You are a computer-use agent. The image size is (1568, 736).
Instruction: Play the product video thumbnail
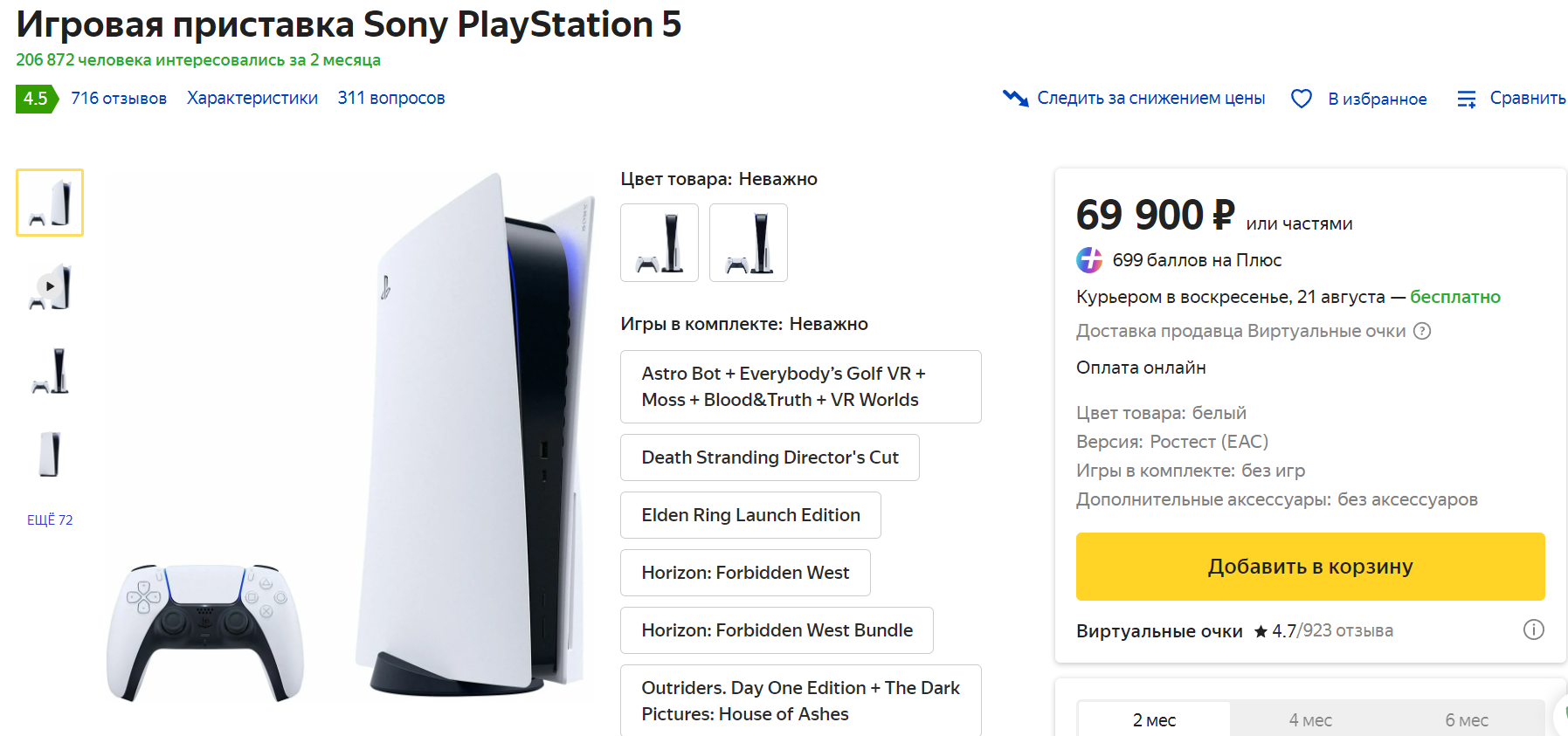[x=50, y=286]
